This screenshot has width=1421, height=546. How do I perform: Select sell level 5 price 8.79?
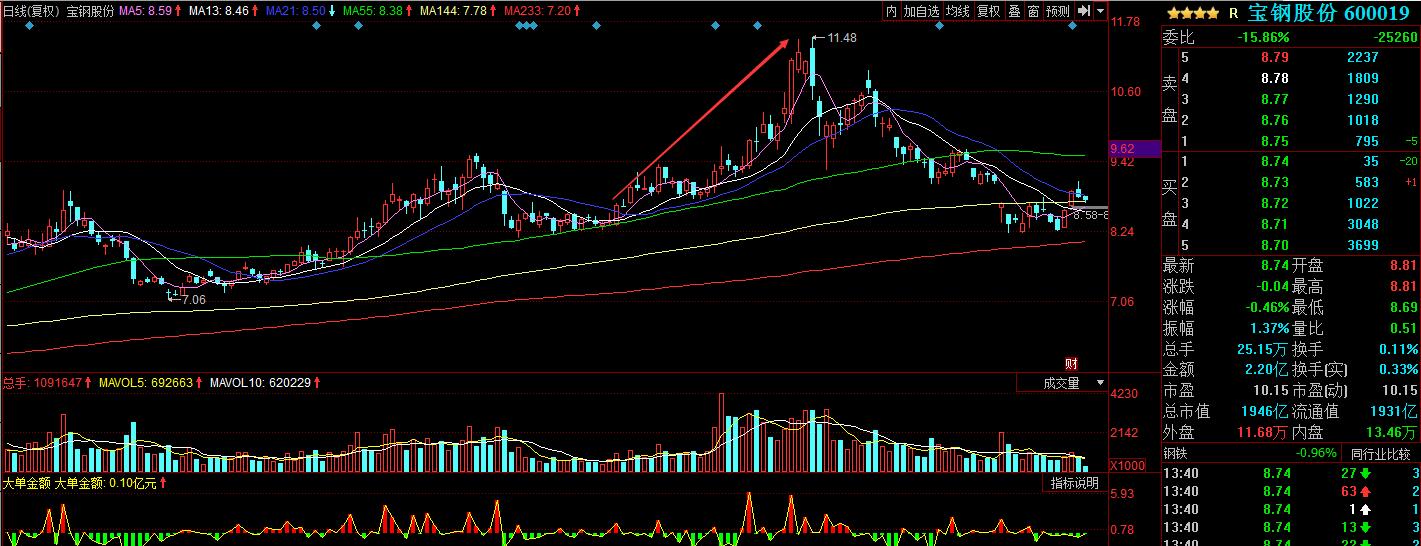click(x=1274, y=58)
